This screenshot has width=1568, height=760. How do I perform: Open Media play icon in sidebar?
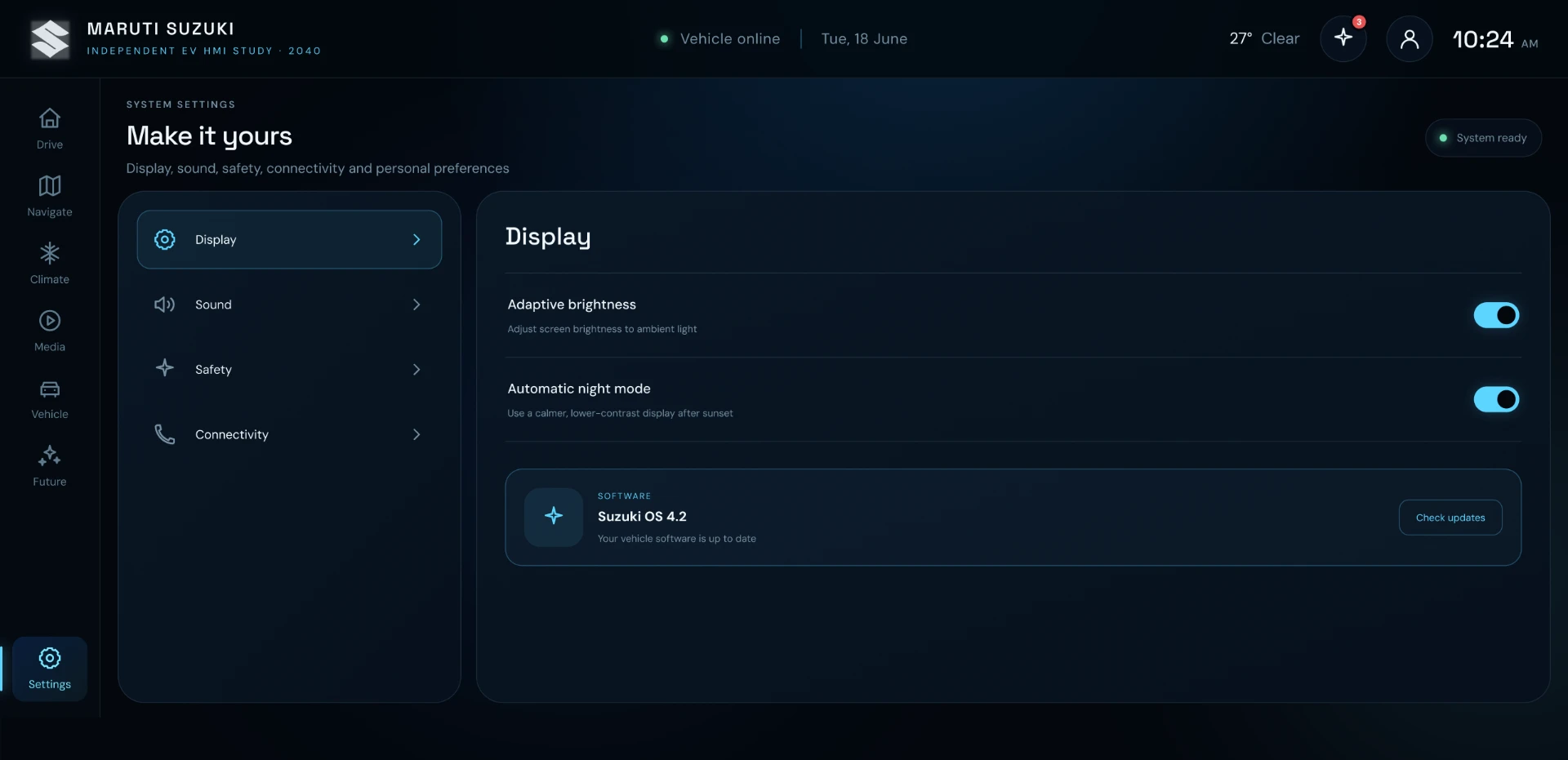[50, 321]
